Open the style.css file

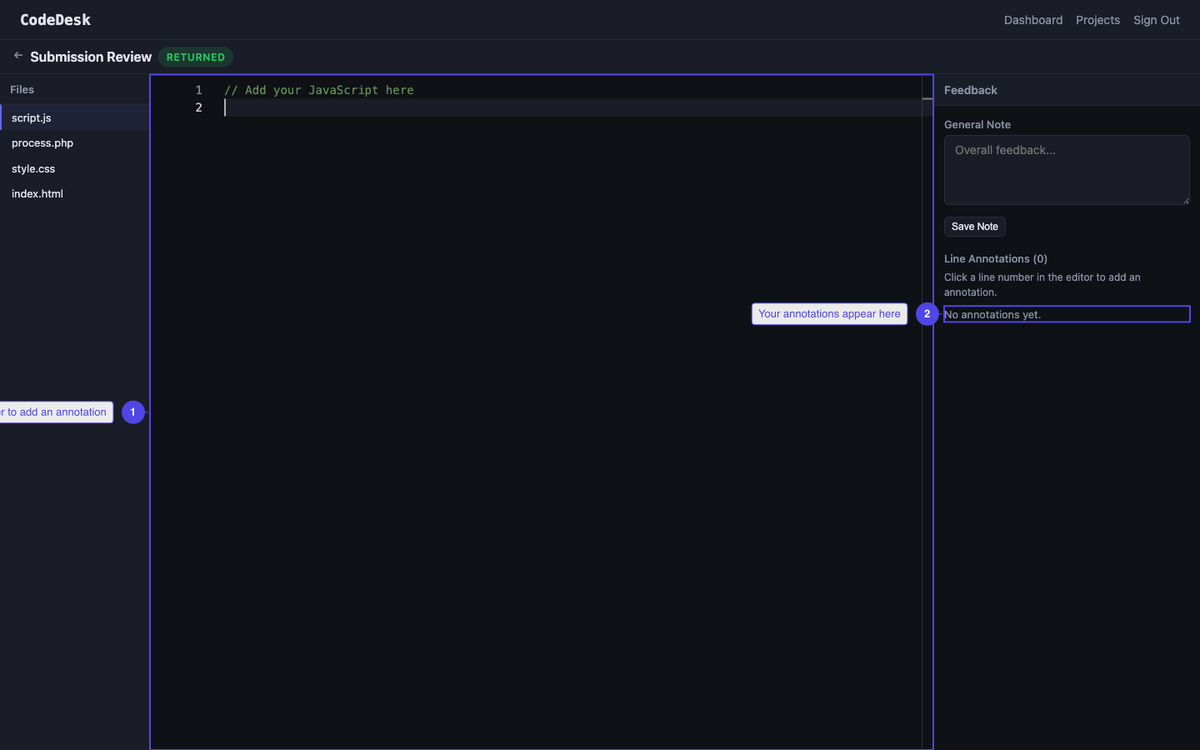(x=31, y=168)
